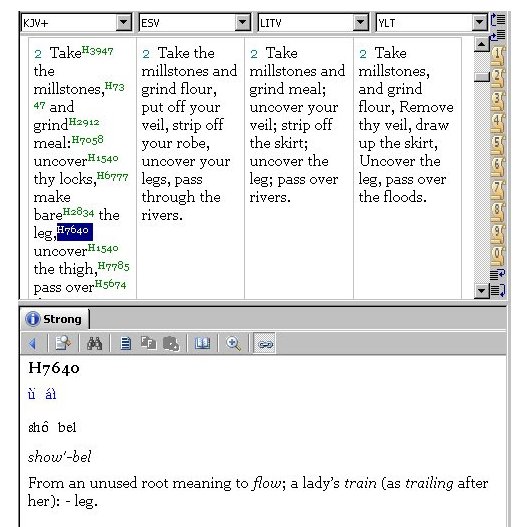
Task: Click the scroll bookmark icon numbered 1
Action: [498, 56]
